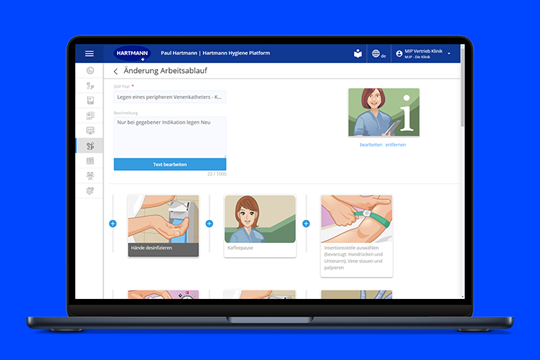Viewport: 540px width, 360px height.
Task: Click the Änderung Arbeitsablauf heading
Action: [x=165, y=71]
